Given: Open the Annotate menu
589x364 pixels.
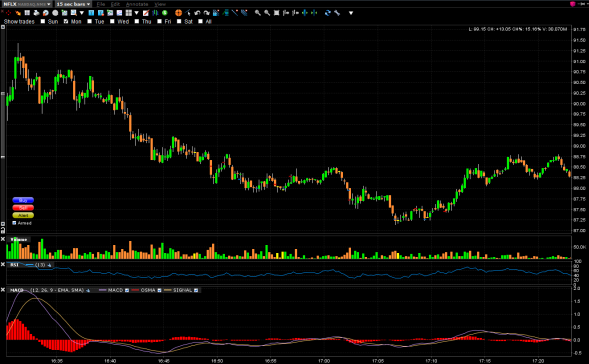Looking at the screenshot, I should (137, 4).
